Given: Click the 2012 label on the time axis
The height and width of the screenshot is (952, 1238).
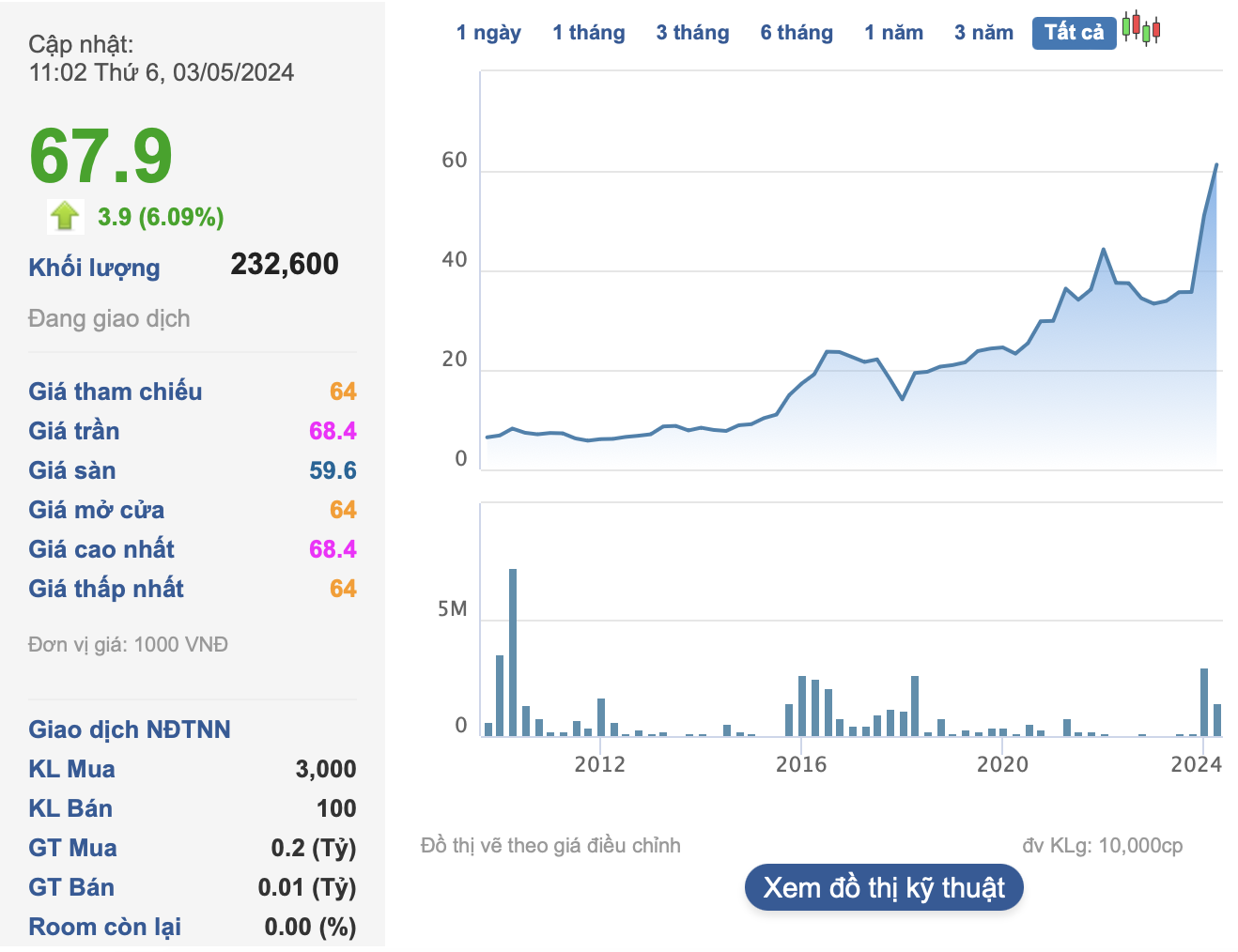Looking at the screenshot, I should (x=600, y=764).
